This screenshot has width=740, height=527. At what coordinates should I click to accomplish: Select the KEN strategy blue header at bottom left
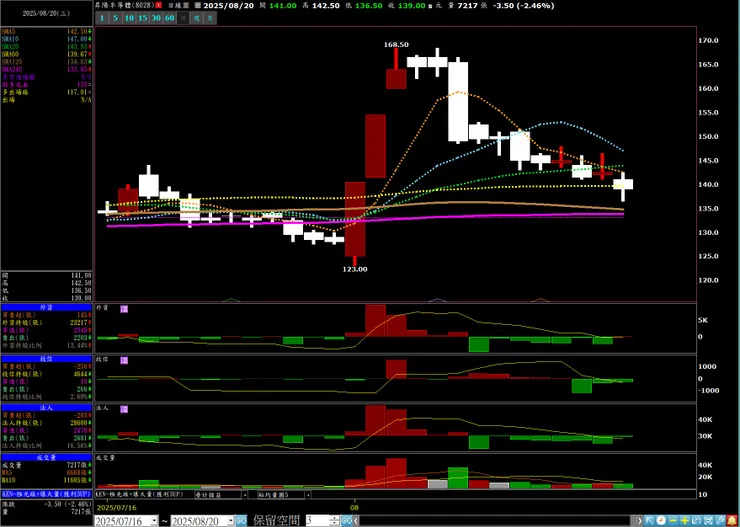(x=46, y=494)
